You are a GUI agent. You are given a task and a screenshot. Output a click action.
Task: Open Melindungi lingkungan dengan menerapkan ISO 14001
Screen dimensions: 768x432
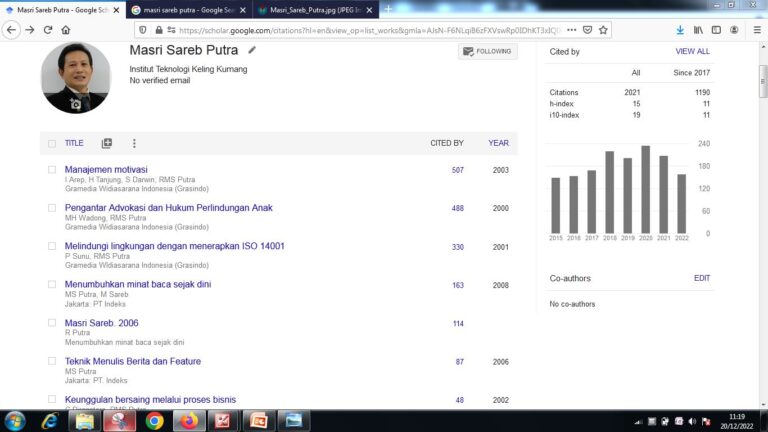click(174, 246)
